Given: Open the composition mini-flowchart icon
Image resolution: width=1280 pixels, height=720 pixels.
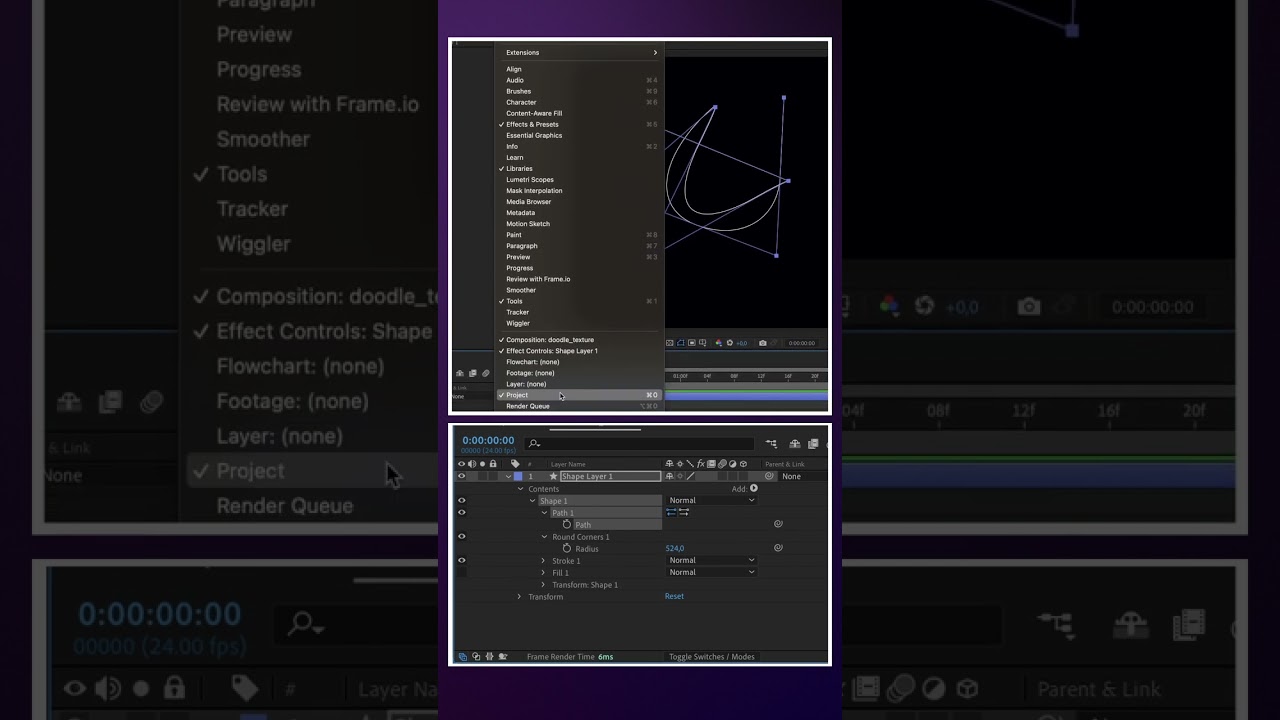Looking at the screenshot, I should (x=771, y=444).
